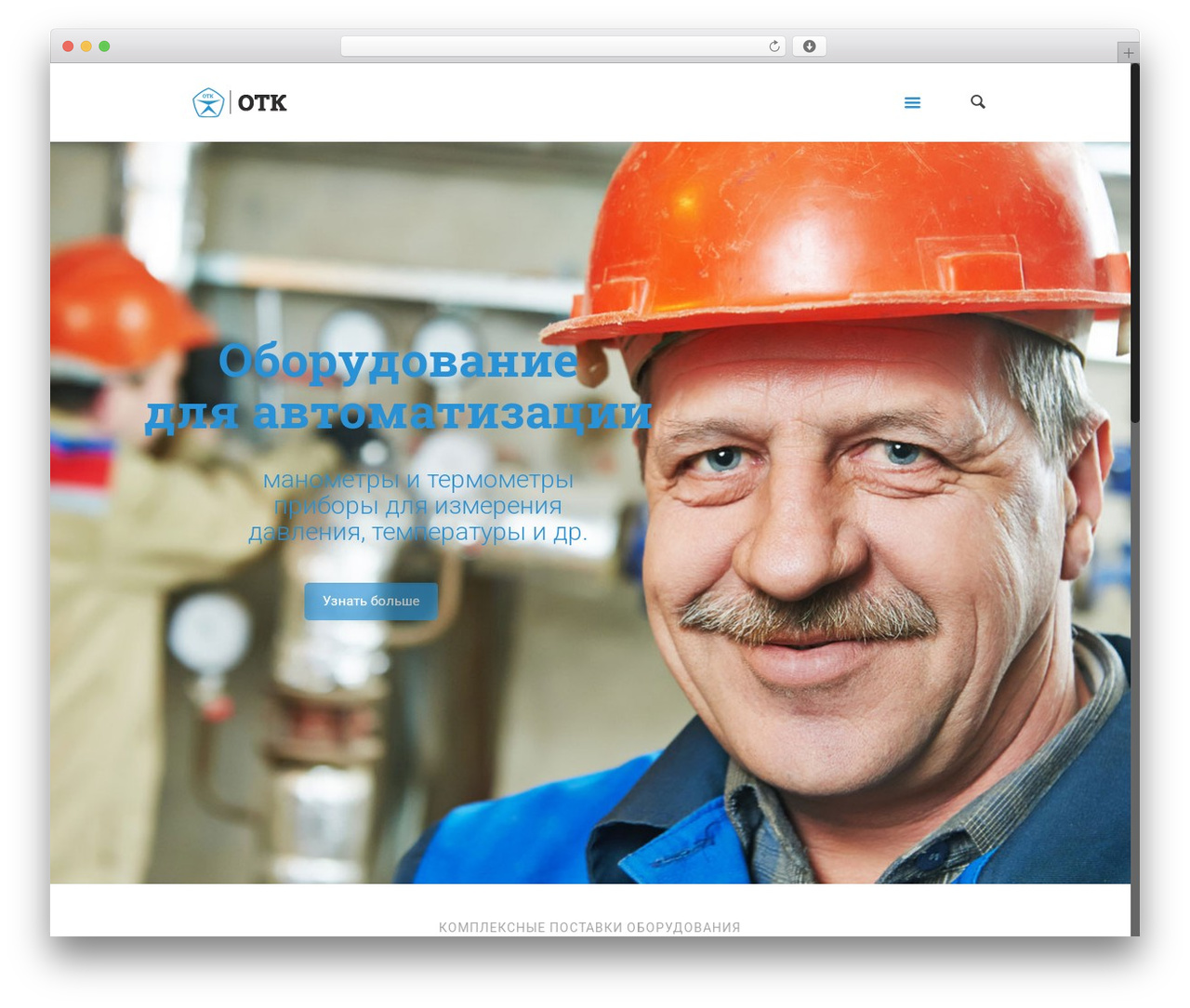This screenshot has height=1008, width=1190.
Task: Open a new tab with the plus button
Action: click(1128, 53)
